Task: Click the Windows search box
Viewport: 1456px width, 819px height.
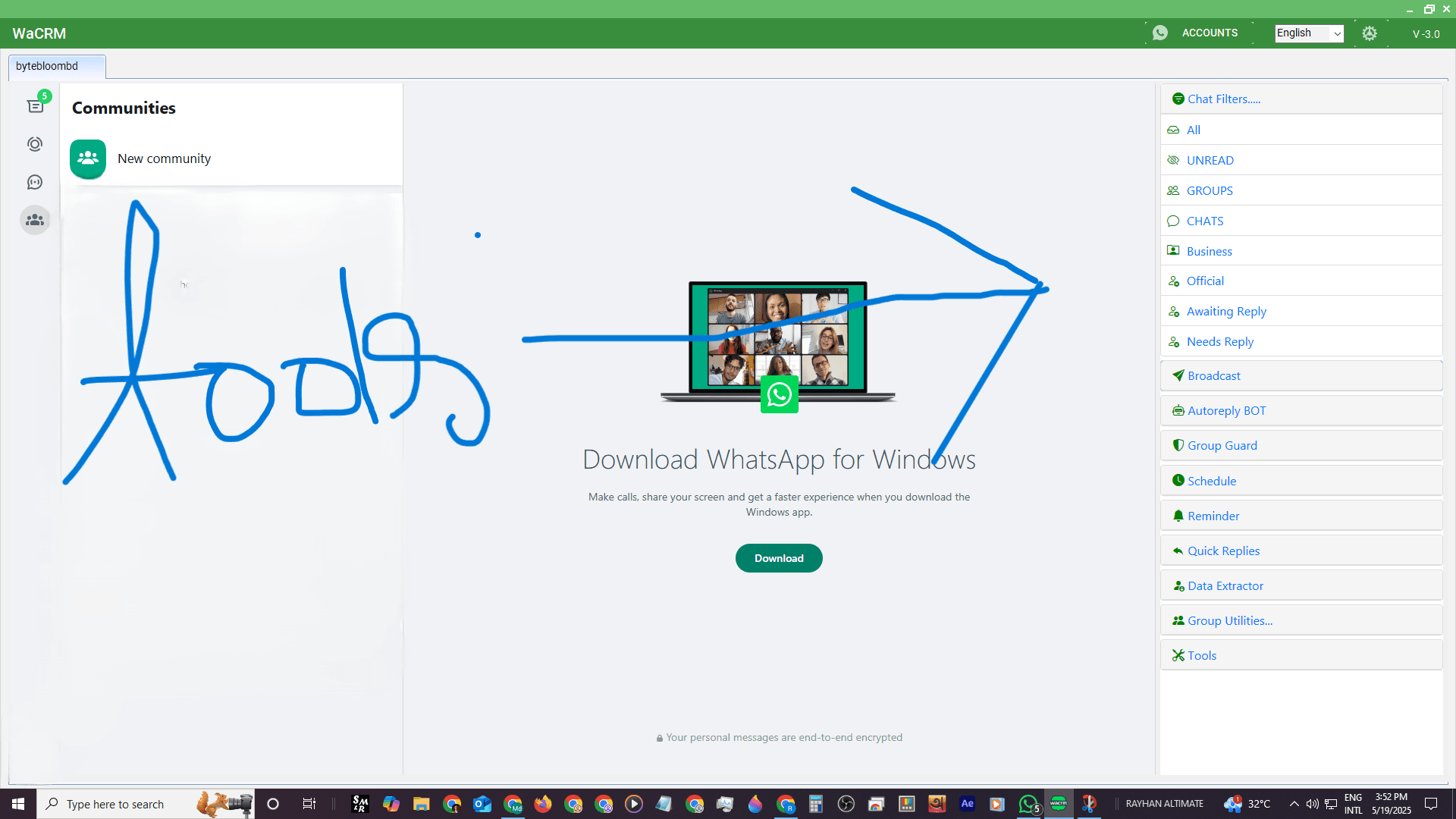Action: pyautogui.click(x=146, y=804)
